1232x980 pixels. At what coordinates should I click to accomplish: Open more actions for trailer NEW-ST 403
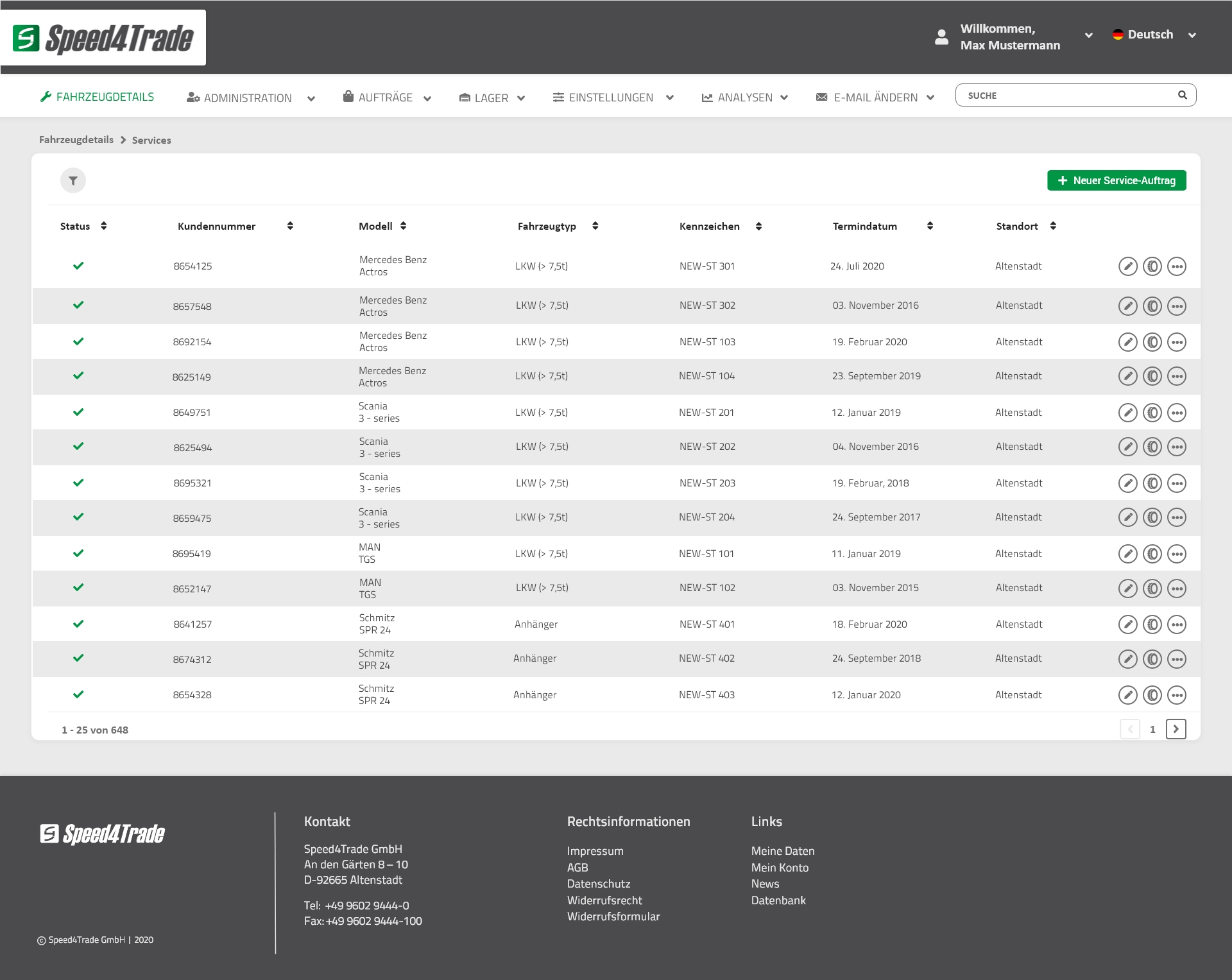pyautogui.click(x=1177, y=694)
